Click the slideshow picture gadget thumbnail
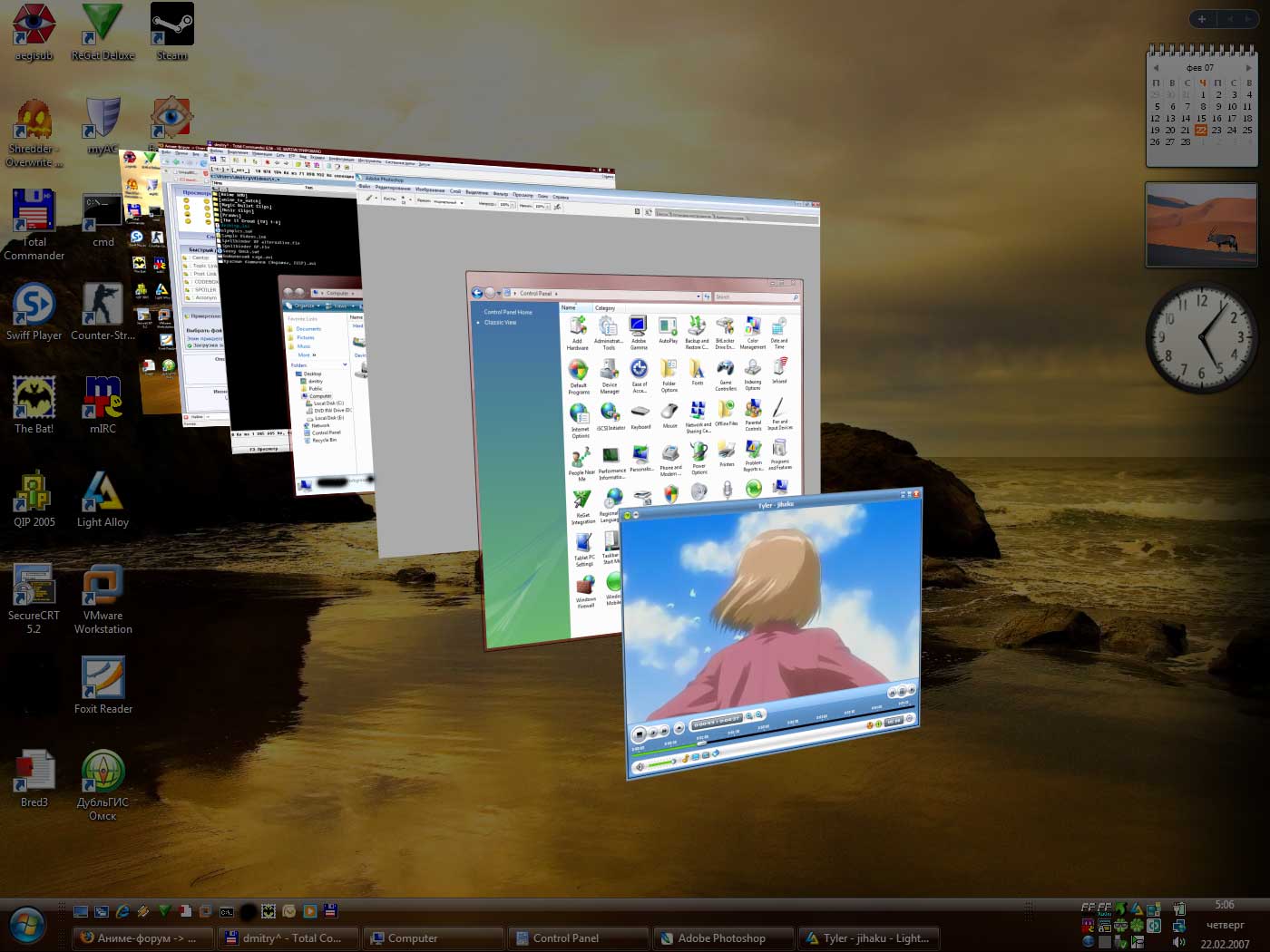The width and height of the screenshot is (1270, 952). point(1201,224)
